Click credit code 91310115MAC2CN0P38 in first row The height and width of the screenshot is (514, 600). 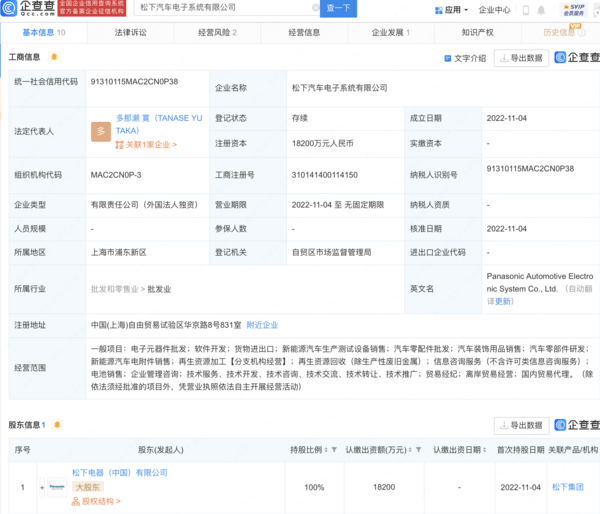coord(134,82)
